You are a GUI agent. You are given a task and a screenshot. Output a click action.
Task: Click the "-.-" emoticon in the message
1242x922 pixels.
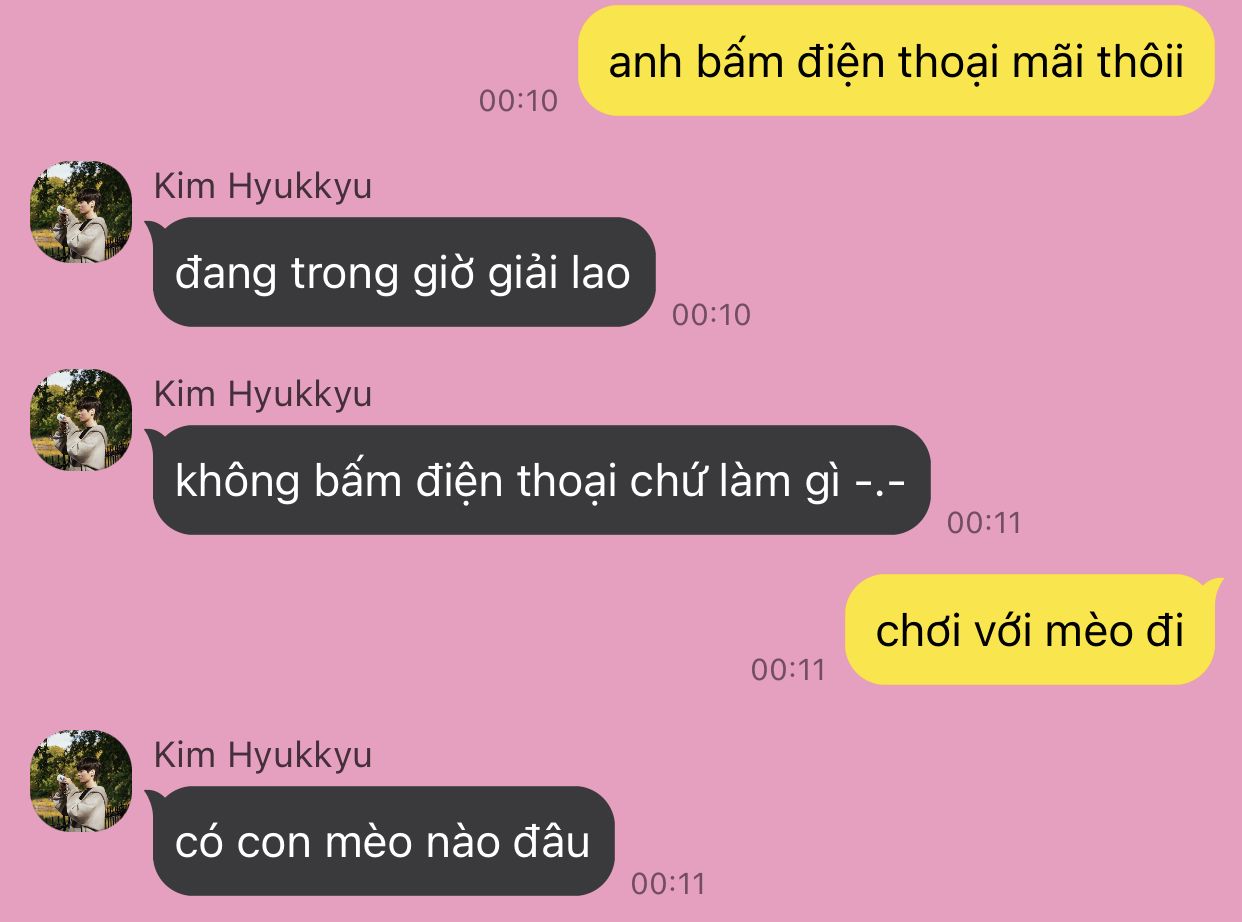point(881,483)
